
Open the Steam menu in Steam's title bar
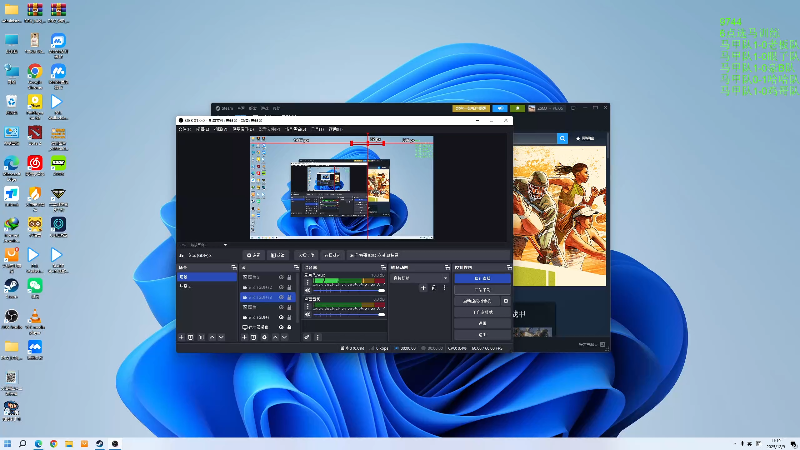tap(224, 108)
